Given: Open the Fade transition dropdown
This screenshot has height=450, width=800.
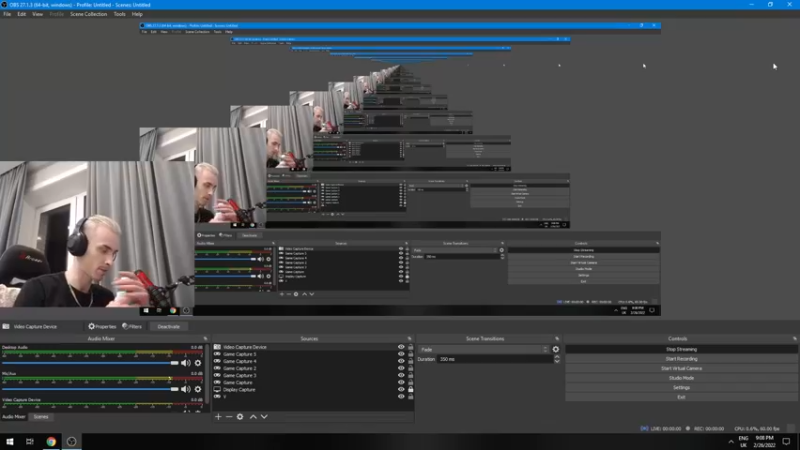Looking at the screenshot, I should [x=483, y=349].
